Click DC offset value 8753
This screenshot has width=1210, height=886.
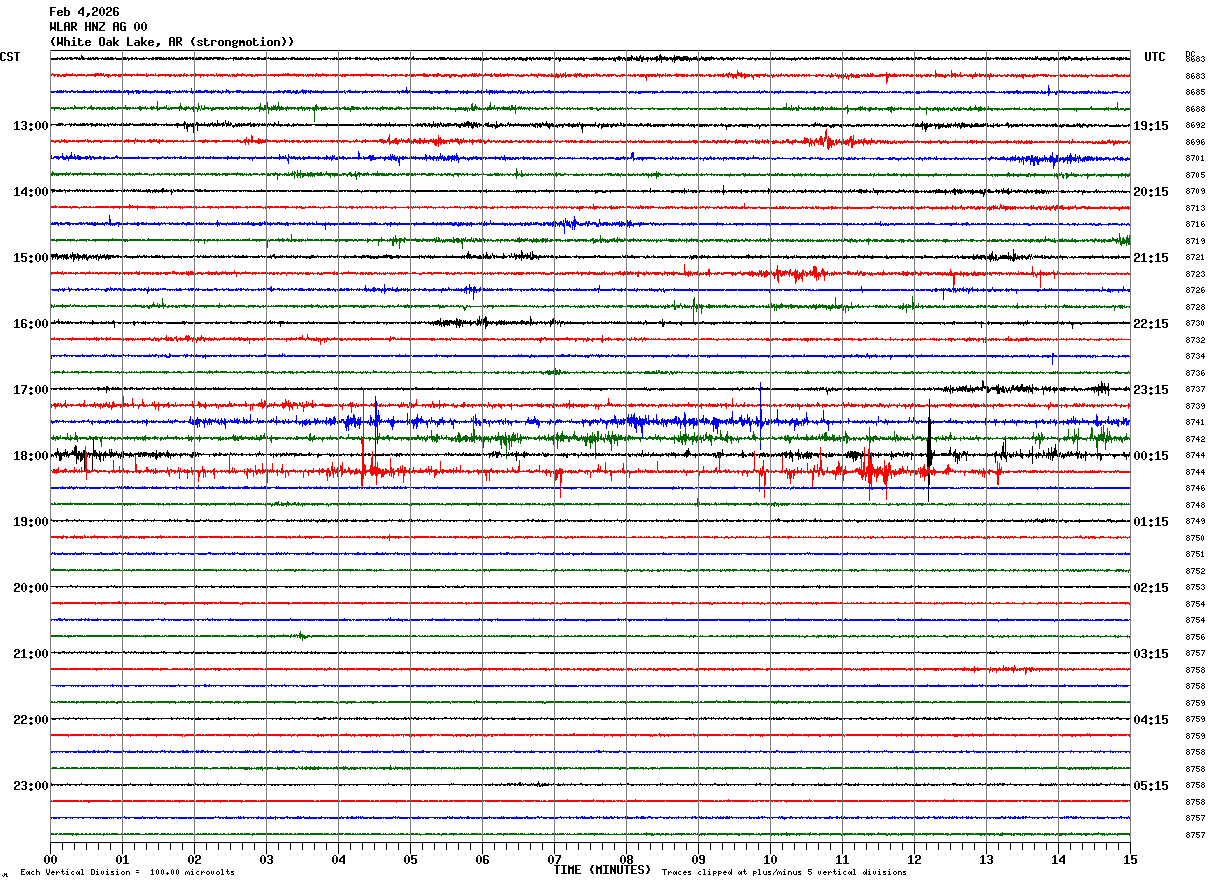[x=1195, y=588]
